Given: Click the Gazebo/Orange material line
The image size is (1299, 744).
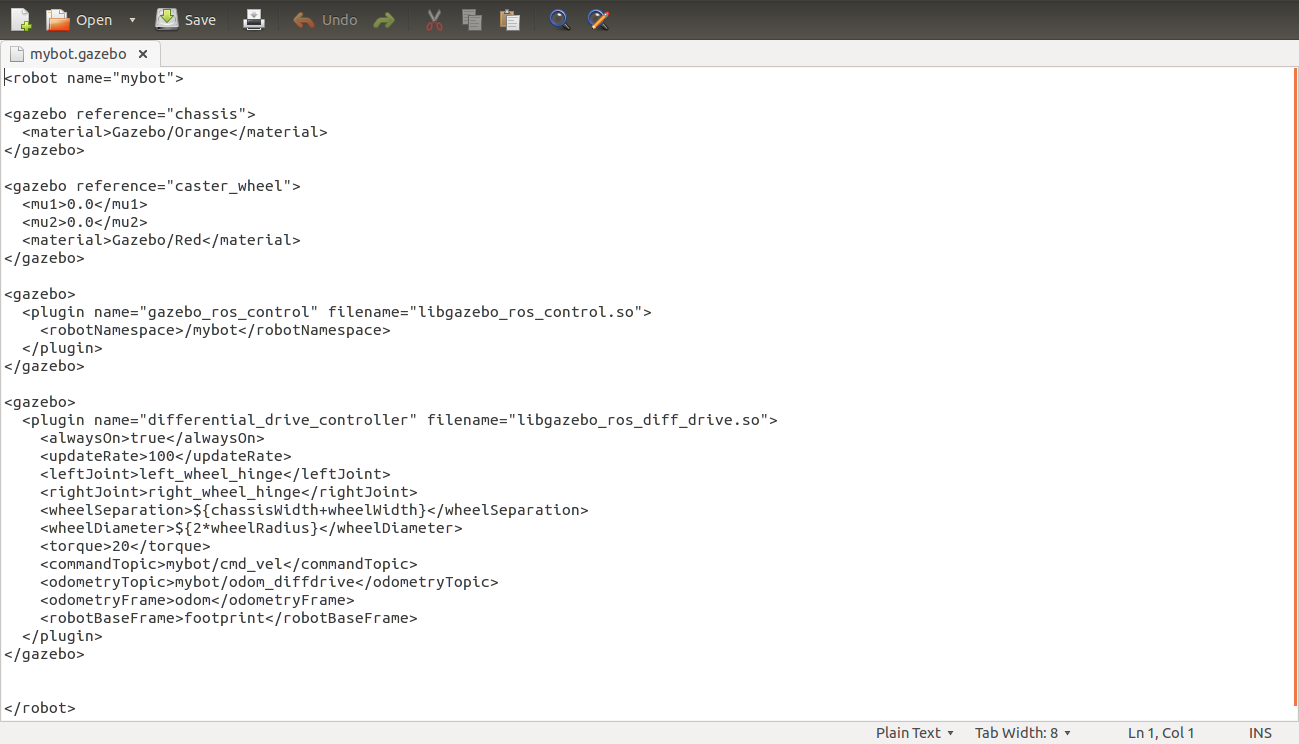Looking at the screenshot, I should tap(175, 132).
